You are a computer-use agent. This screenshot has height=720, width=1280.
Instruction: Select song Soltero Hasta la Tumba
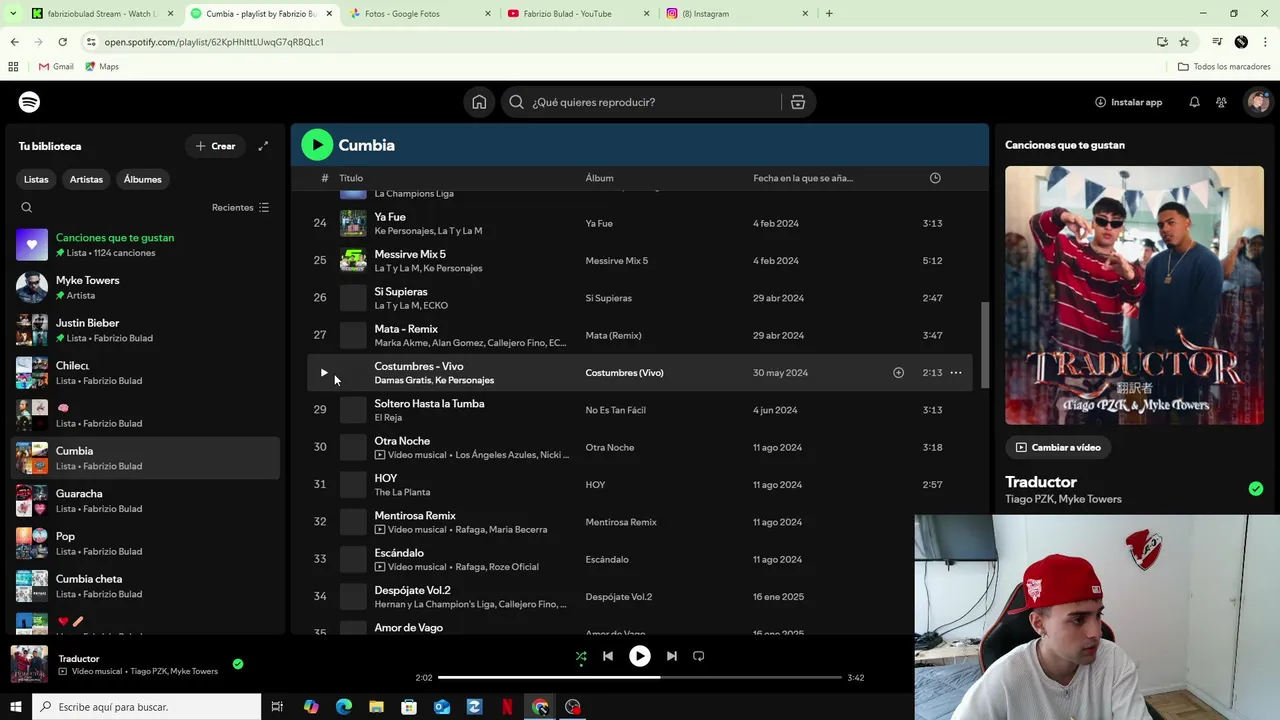pos(429,404)
